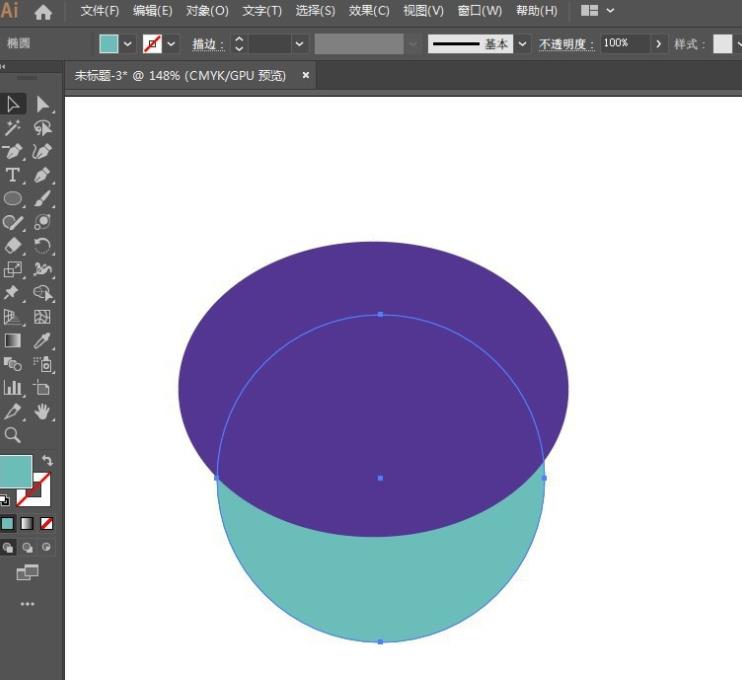Pick the Shaper tool
The height and width of the screenshot is (680, 742).
coord(13,222)
